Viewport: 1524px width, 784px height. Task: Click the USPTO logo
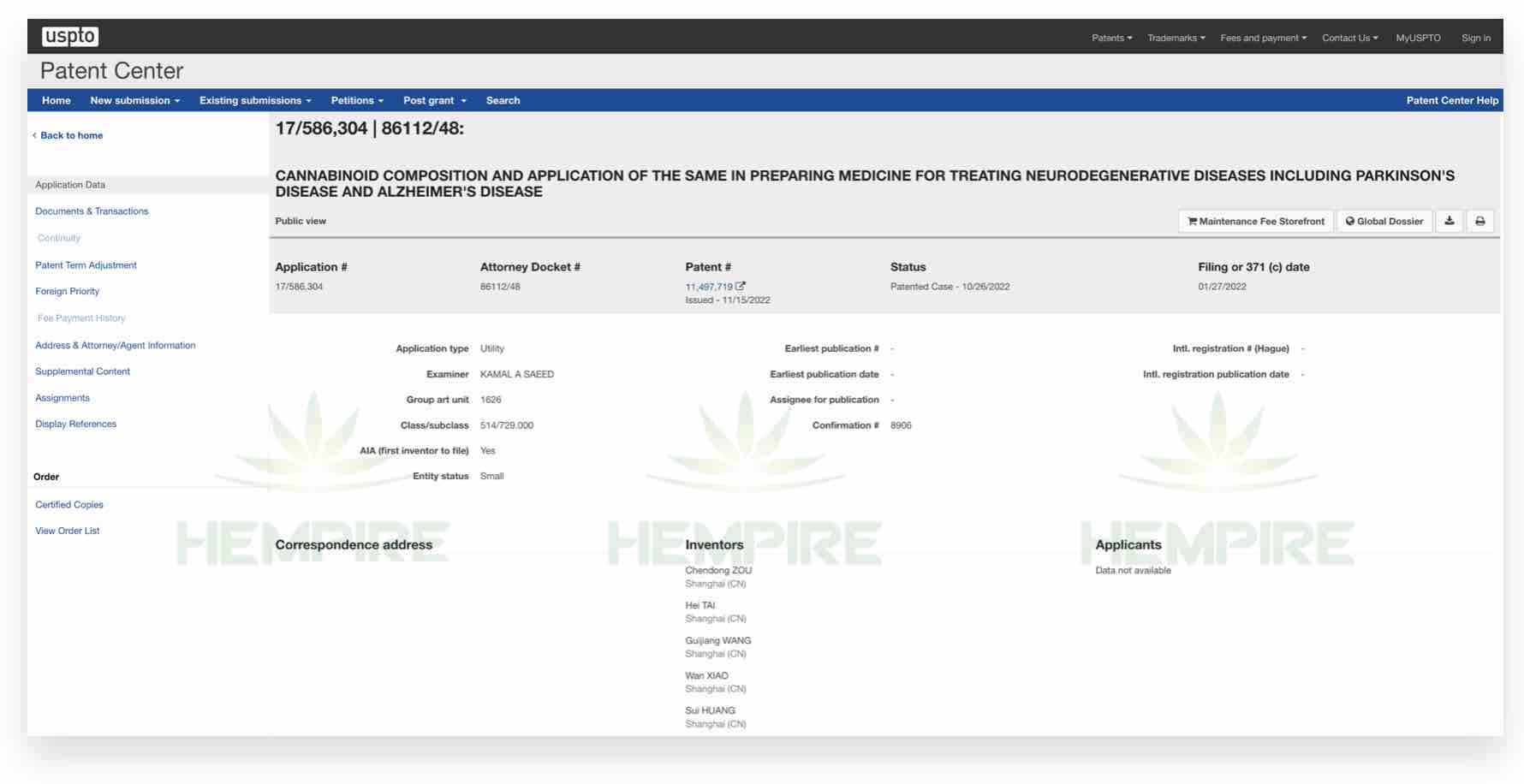70,36
